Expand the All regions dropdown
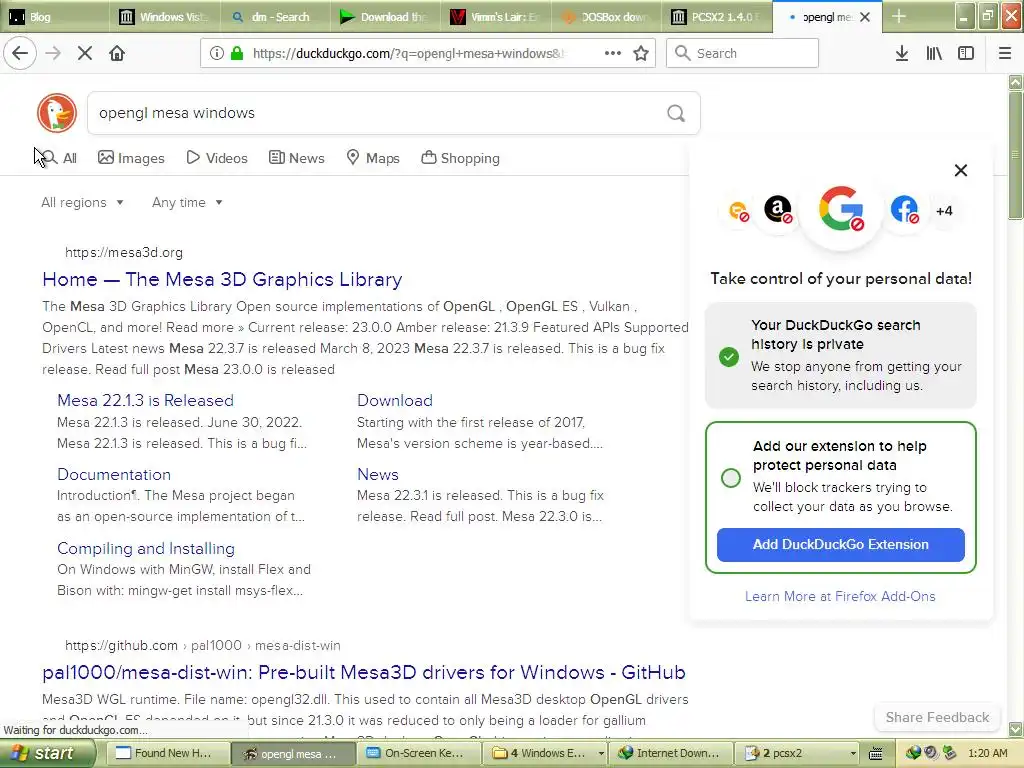The width and height of the screenshot is (1024, 768). coord(82,202)
